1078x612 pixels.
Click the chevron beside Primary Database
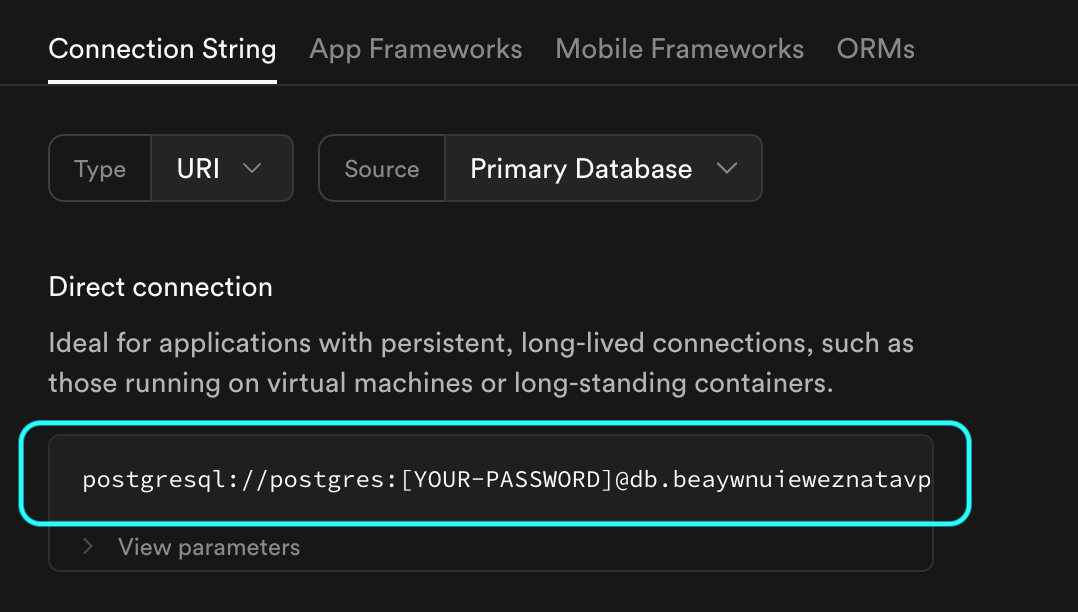pos(727,168)
